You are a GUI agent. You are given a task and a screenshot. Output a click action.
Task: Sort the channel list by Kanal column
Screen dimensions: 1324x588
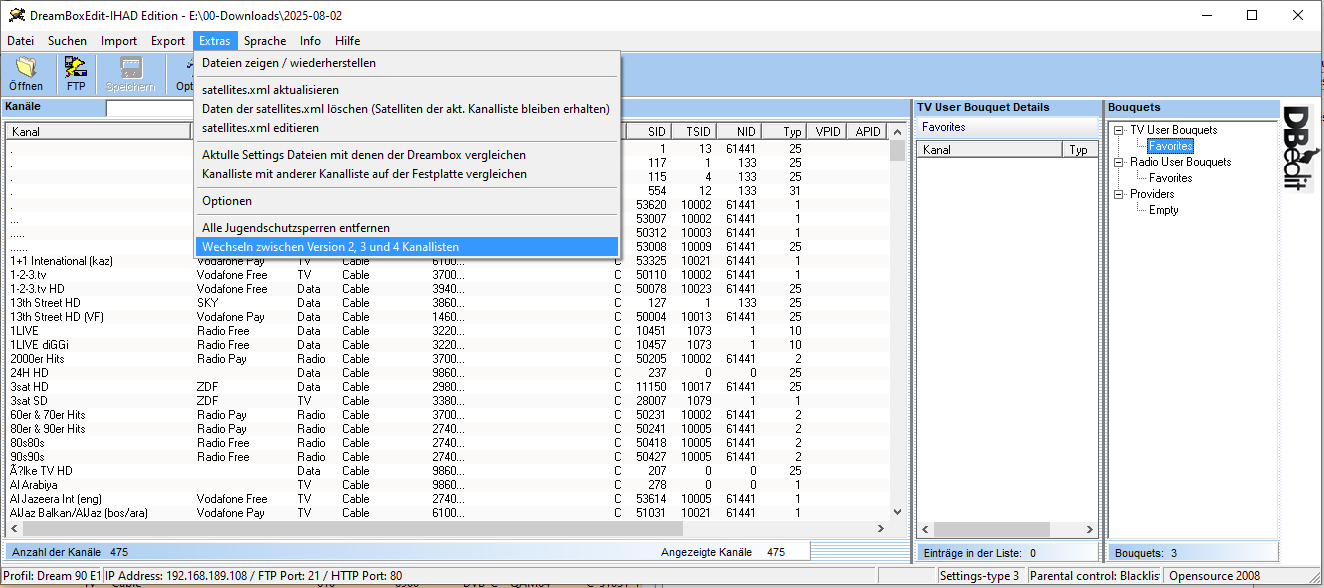[98, 132]
